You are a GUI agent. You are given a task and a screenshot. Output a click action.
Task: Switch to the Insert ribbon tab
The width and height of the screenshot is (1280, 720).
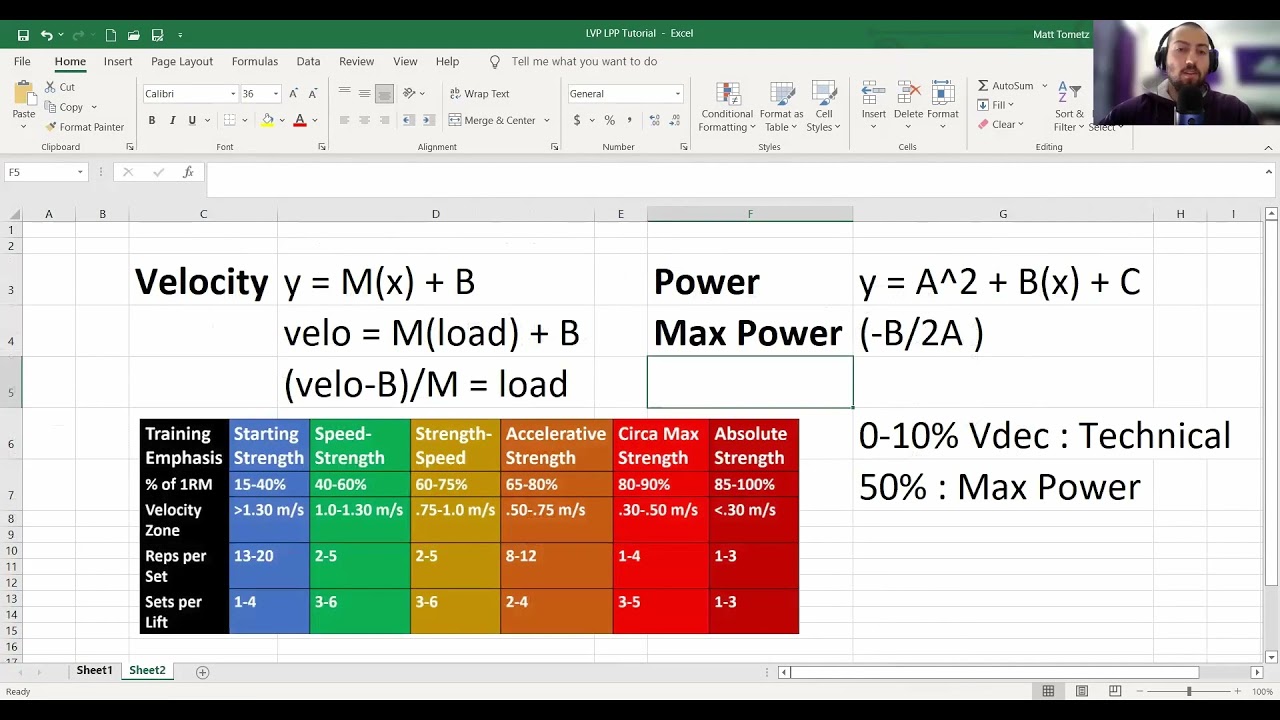coord(118,62)
